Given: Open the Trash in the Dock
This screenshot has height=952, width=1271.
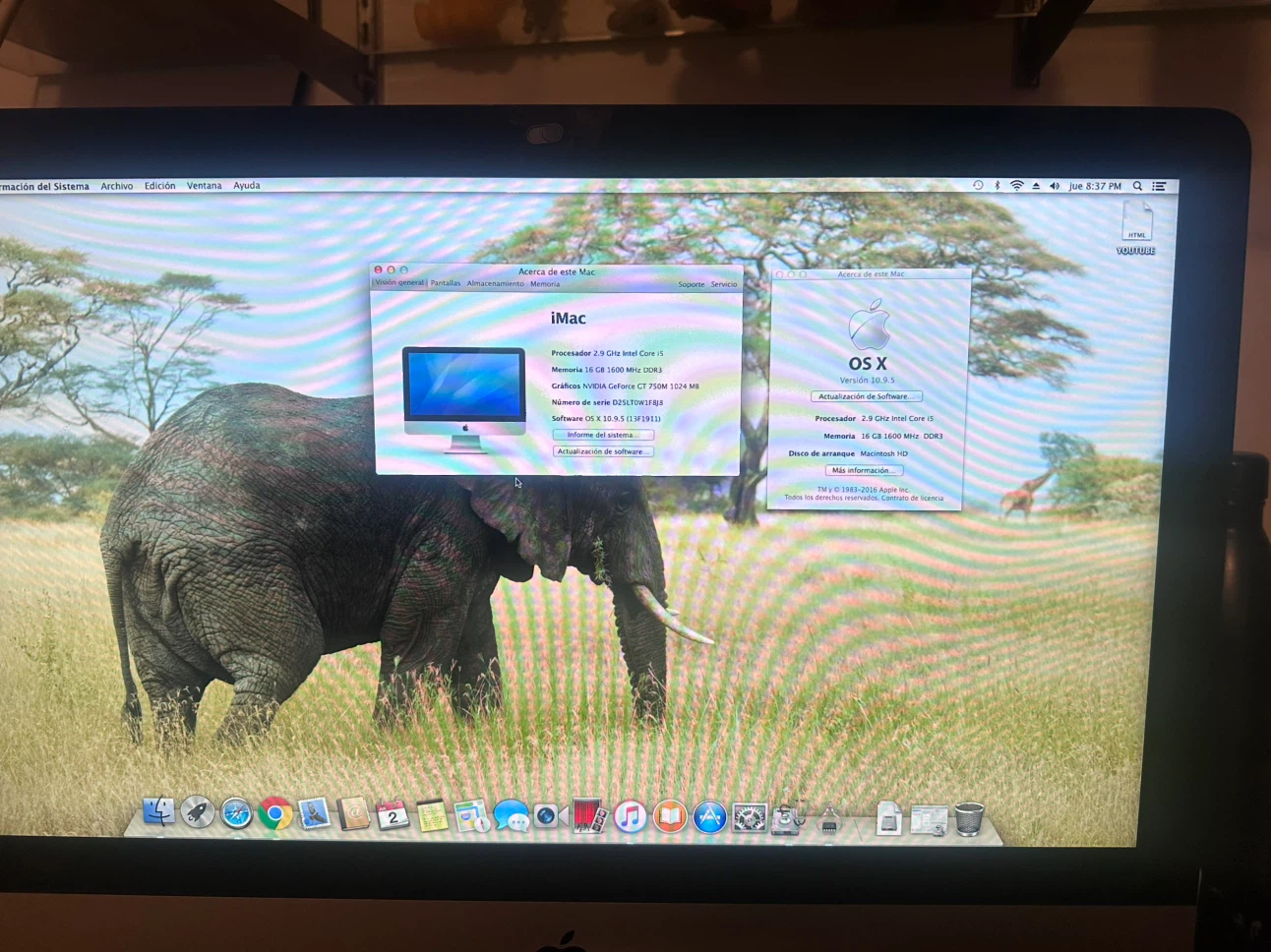Looking at the screenshot, I should click(969, 818).
